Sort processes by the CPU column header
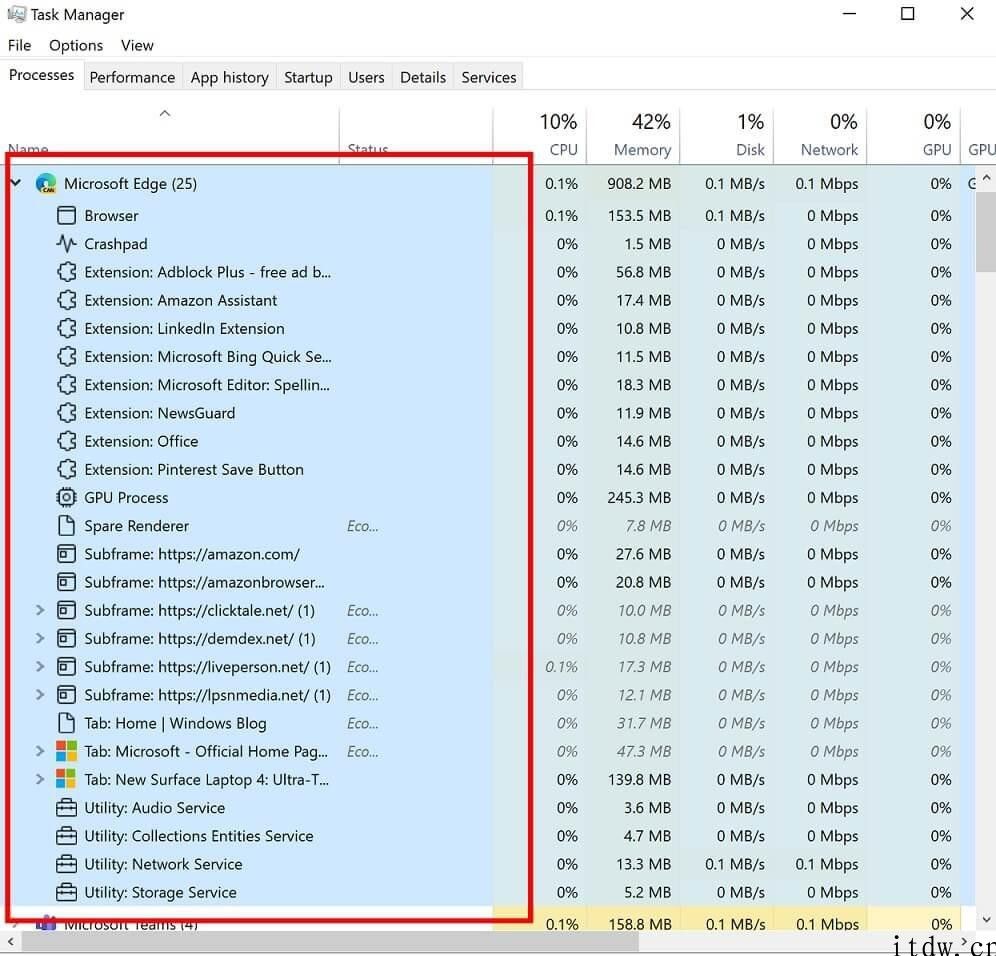 [539, 135]
